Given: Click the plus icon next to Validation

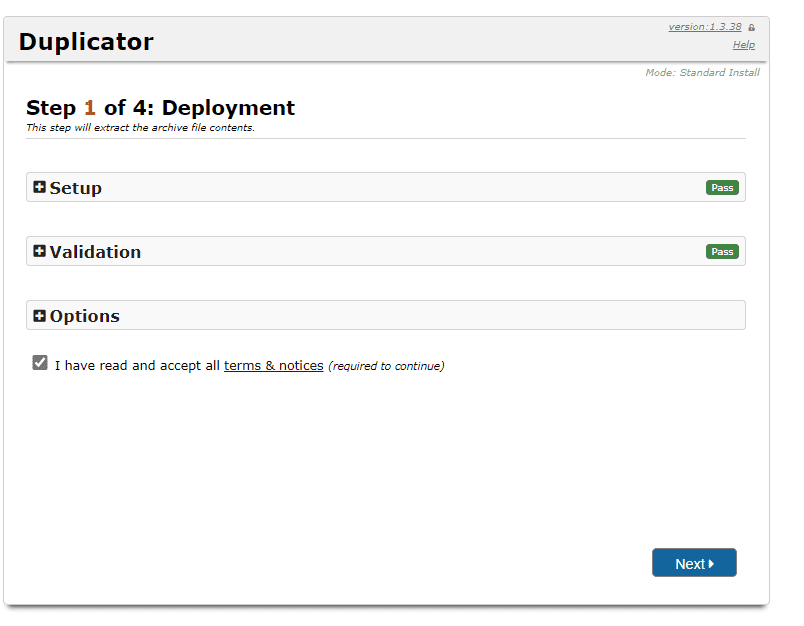Looking at the screenshot, I should 39,250.
